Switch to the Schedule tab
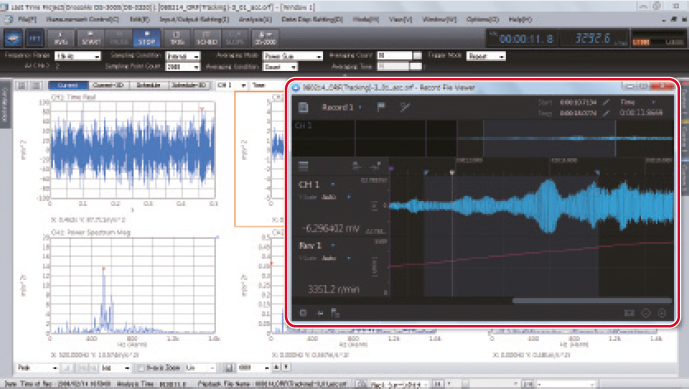This screenshot has height=389, width=689. point(149,85)
